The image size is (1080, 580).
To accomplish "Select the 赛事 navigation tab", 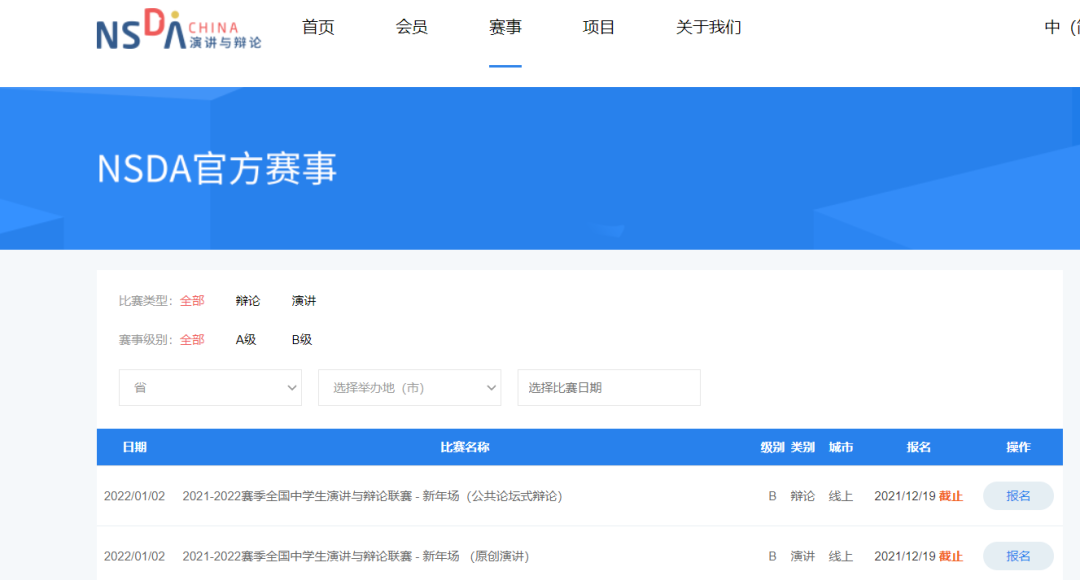I will click(x=506, y=28).
